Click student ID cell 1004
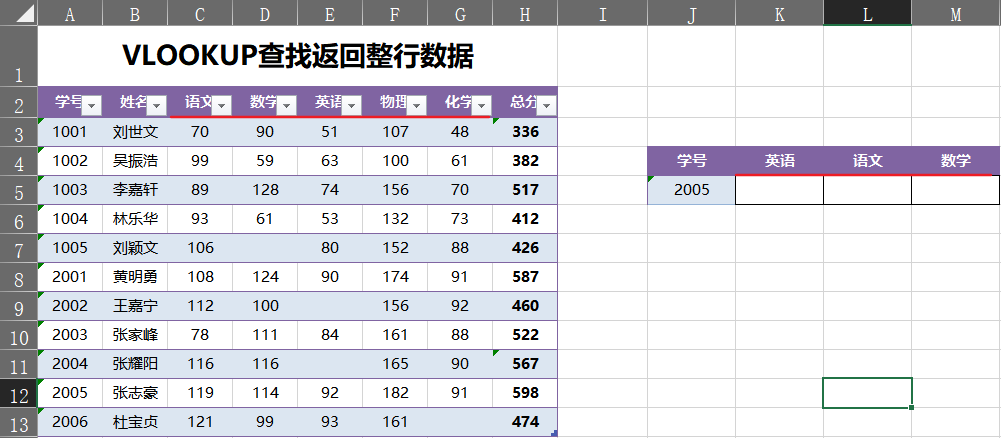This screenshot has width=1001, height=438. (70, 219)
